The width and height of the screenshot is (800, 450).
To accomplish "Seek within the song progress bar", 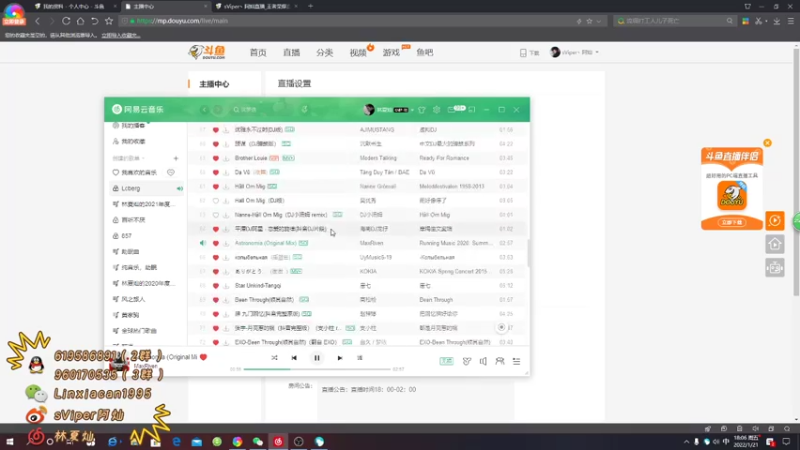I will [x=316, y=369].
